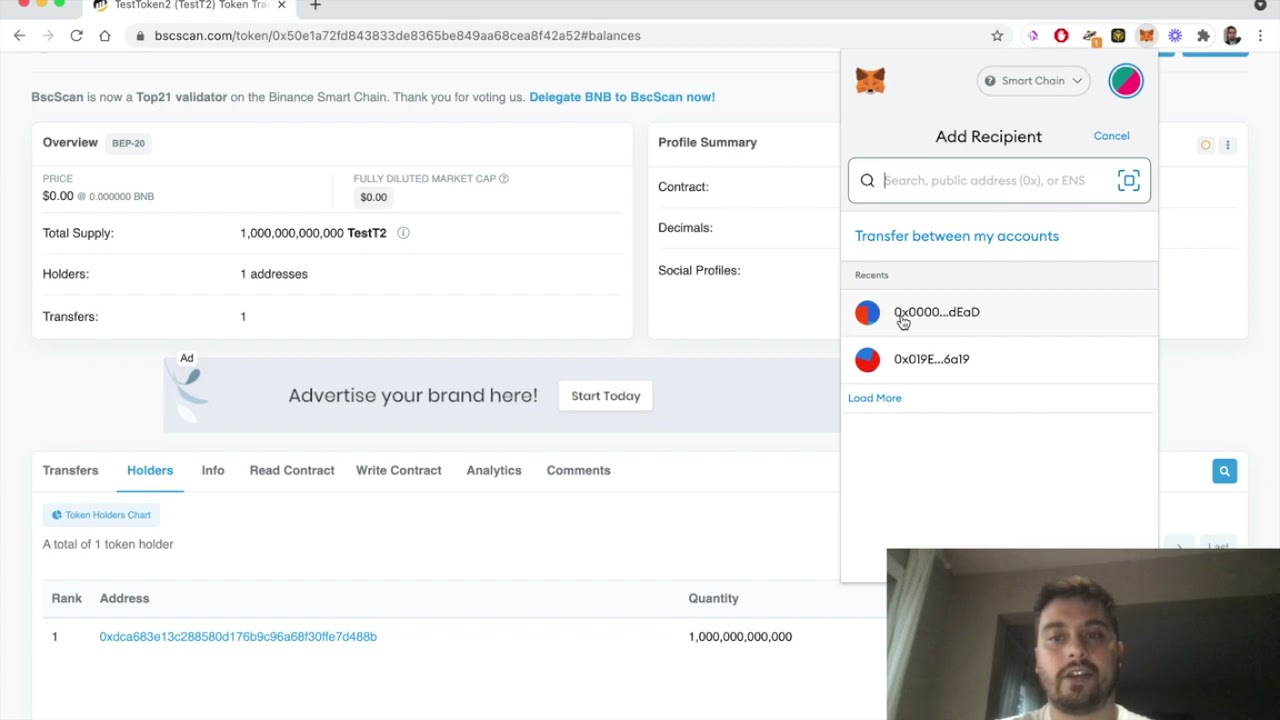Open the Chrome profile avatar
This screenshot has height=720, width=1280.
1232,36
